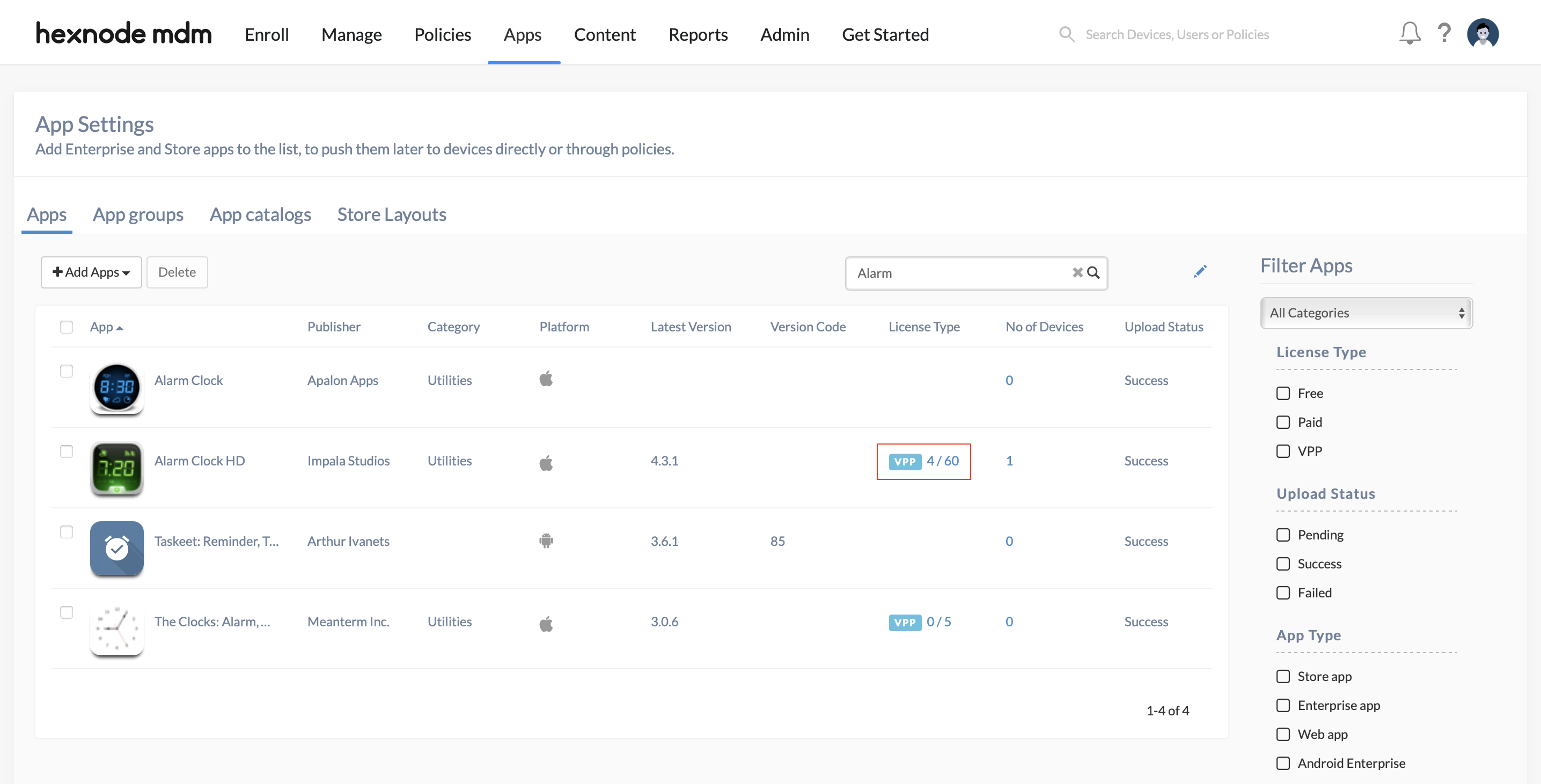Click device count 1 for Alarm Clock HD
The width and height of the screenshot is (1541, 784).
coord(1009,461)
